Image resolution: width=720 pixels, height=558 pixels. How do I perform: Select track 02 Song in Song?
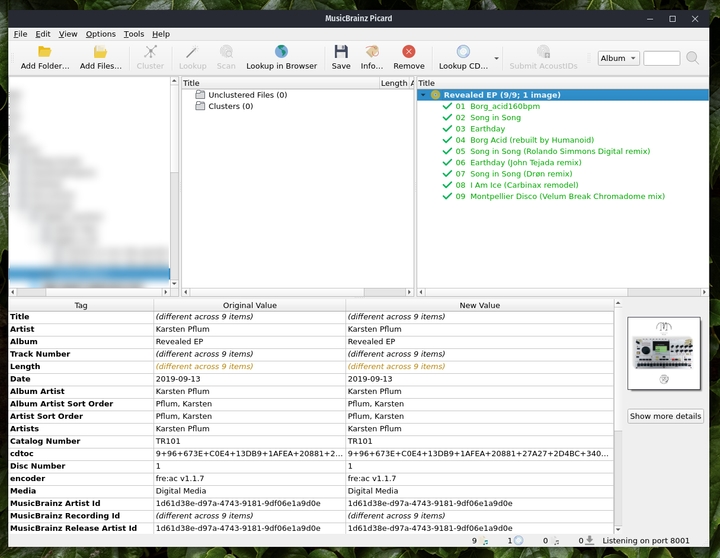[495, 118]
